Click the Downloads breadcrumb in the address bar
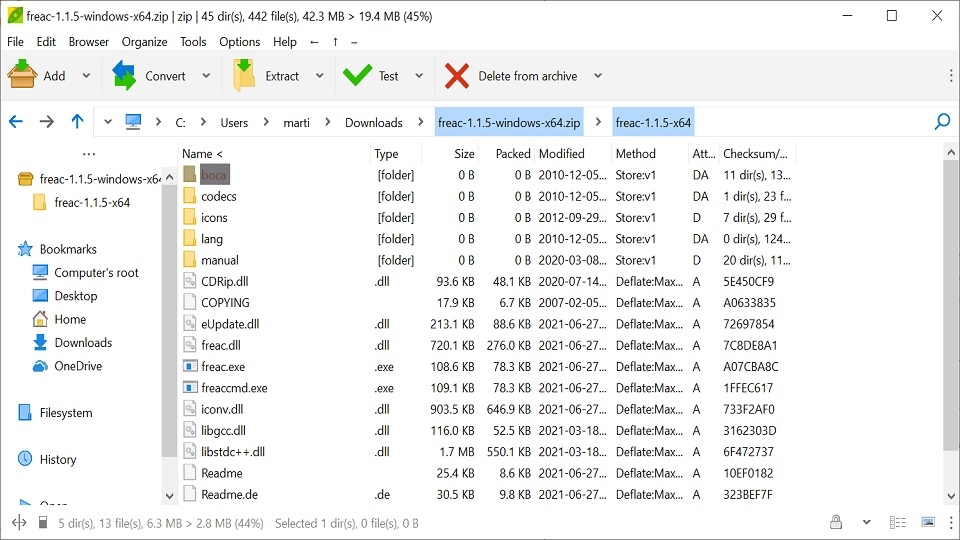The image size is (960, 540). coord(373,123)
